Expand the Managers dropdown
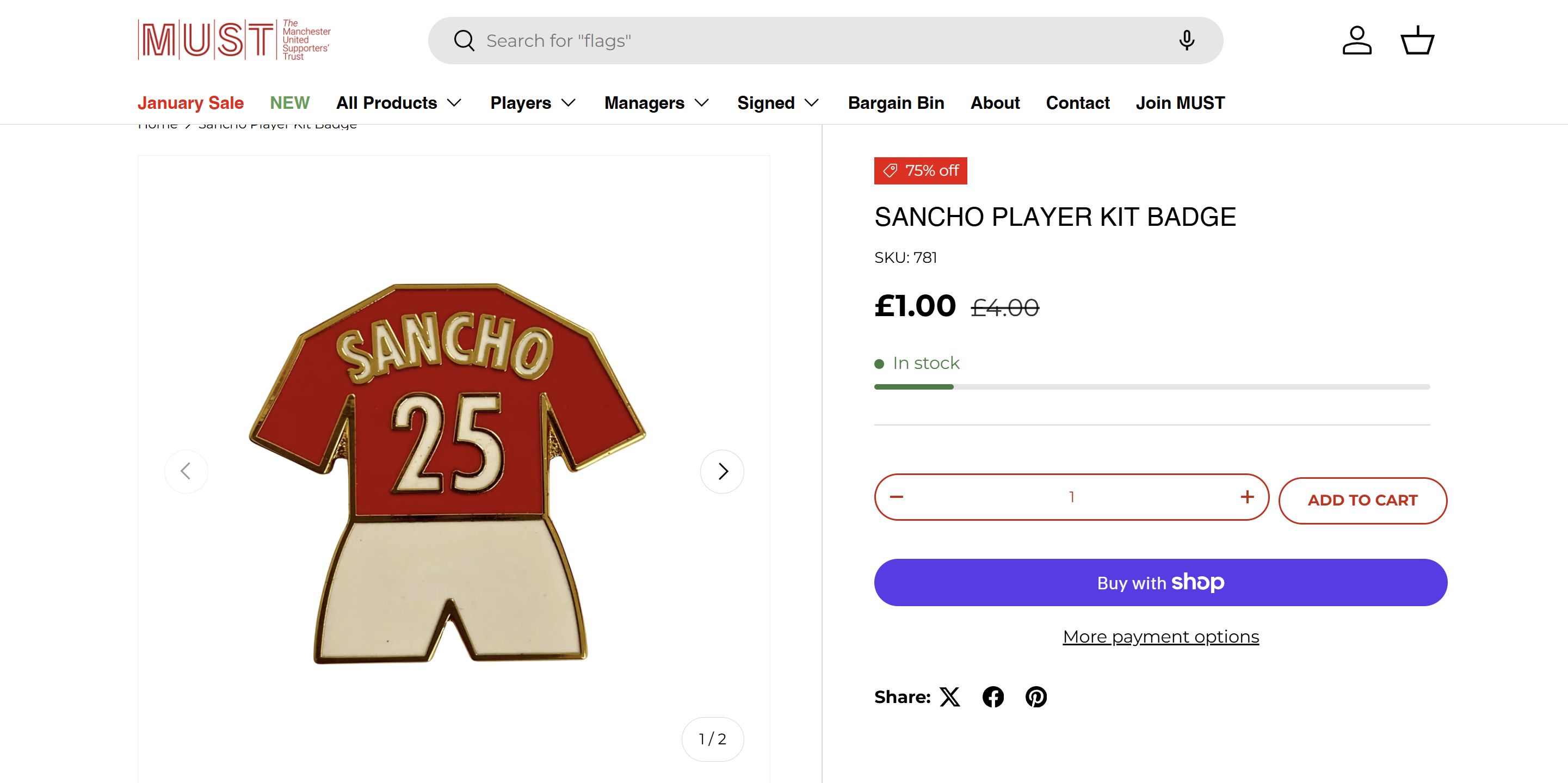This screenshot has height=783, width=1568. pyautogui.click(x=656, y=103)
